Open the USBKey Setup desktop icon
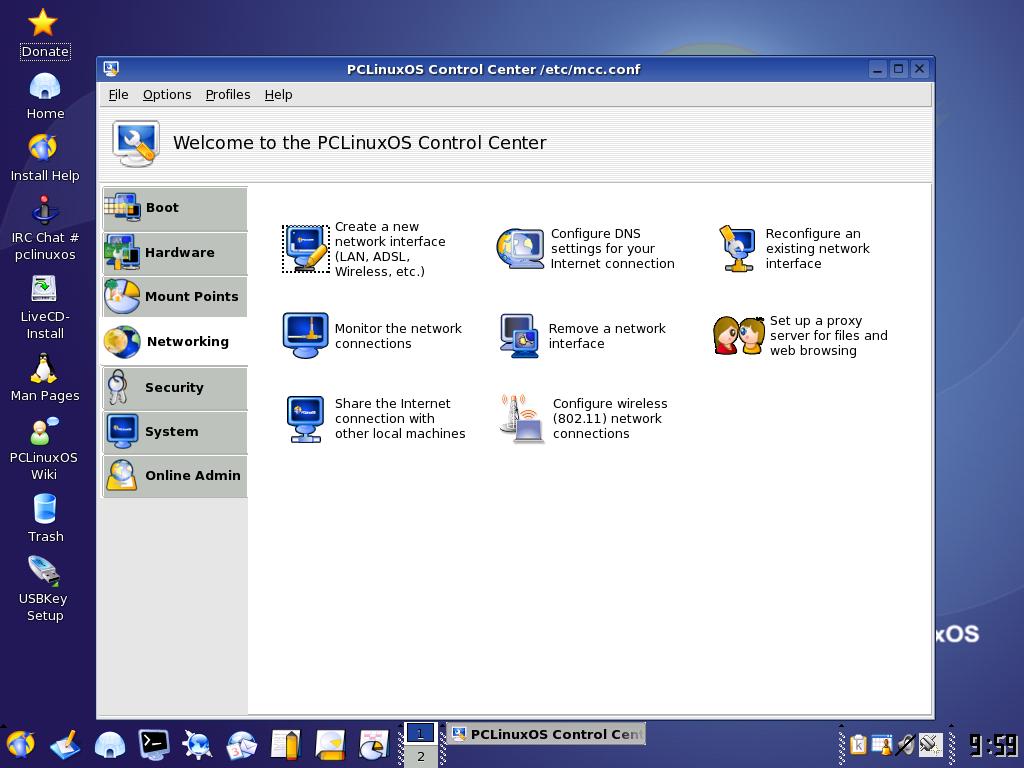 (44, 571)
